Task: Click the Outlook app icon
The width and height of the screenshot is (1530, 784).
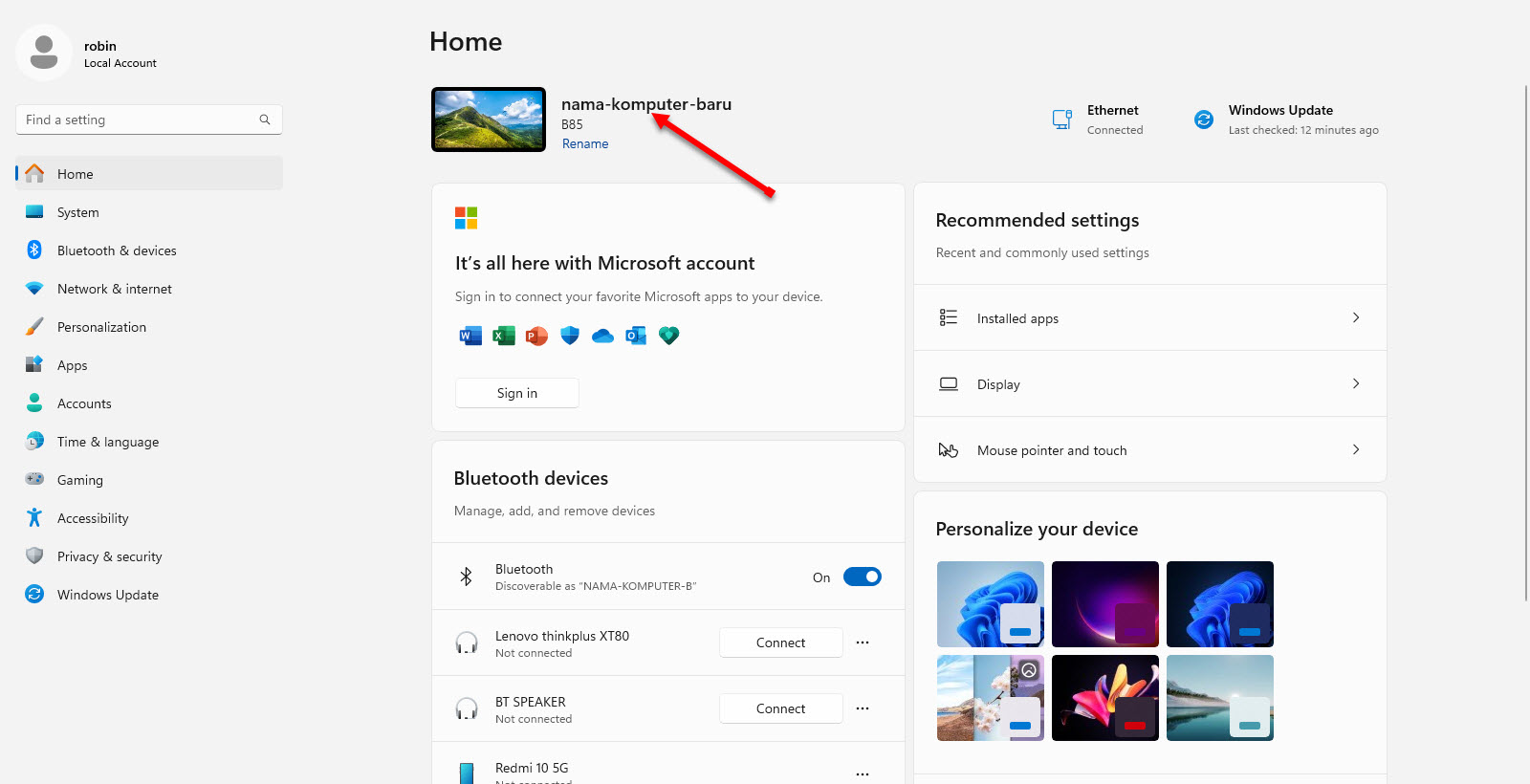Action: (636, 336)
